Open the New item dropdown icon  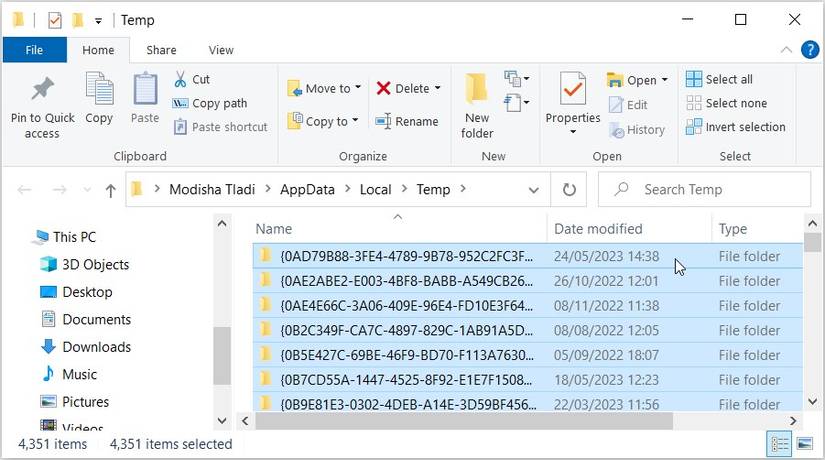pos(516,79)
